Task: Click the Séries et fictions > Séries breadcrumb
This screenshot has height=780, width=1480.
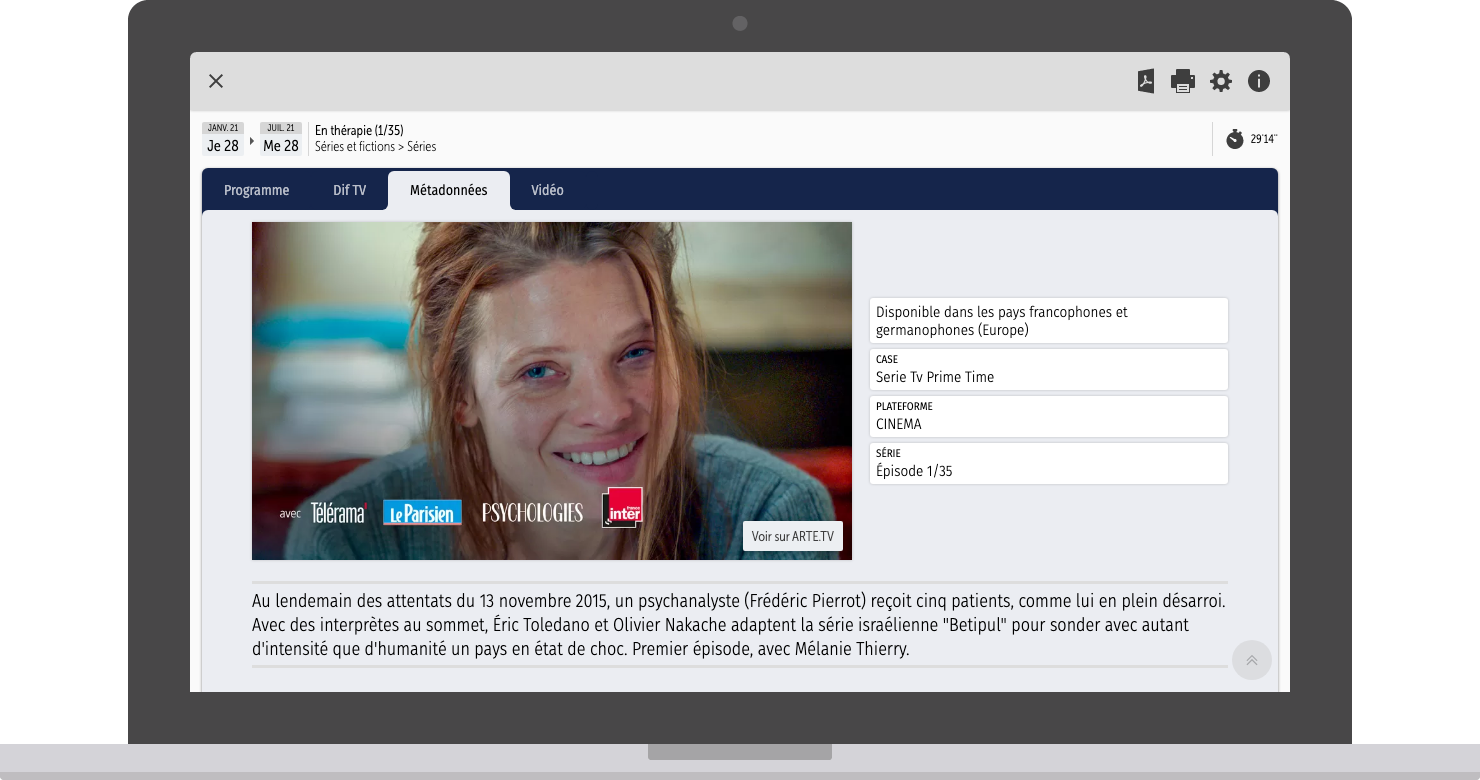Action: [x=375, y=147]
